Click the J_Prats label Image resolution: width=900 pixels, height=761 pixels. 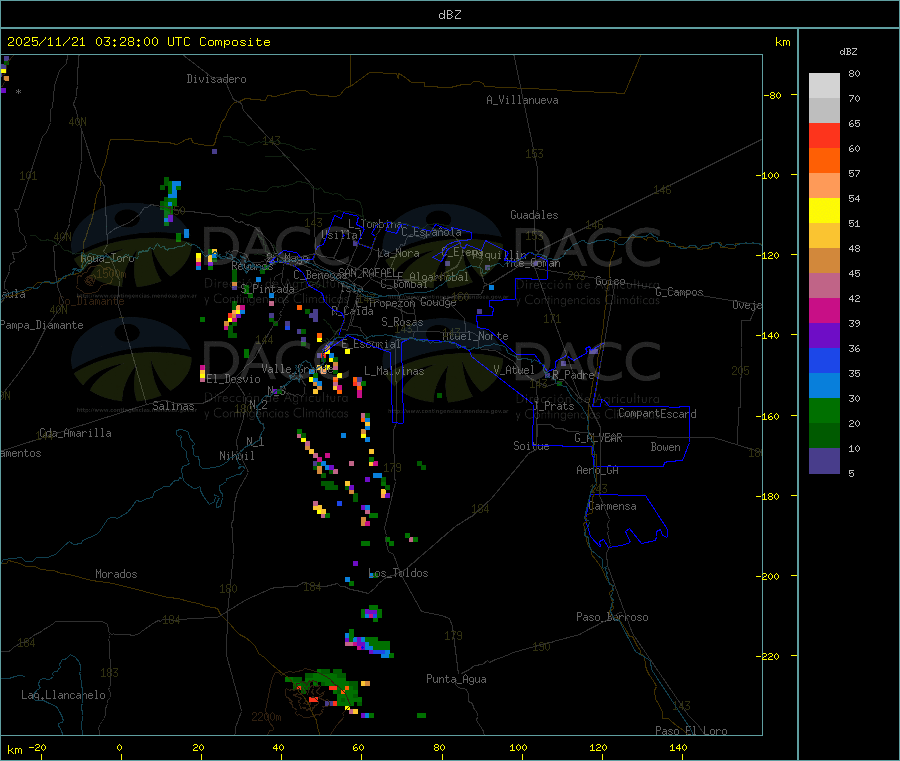pos(553,406)
